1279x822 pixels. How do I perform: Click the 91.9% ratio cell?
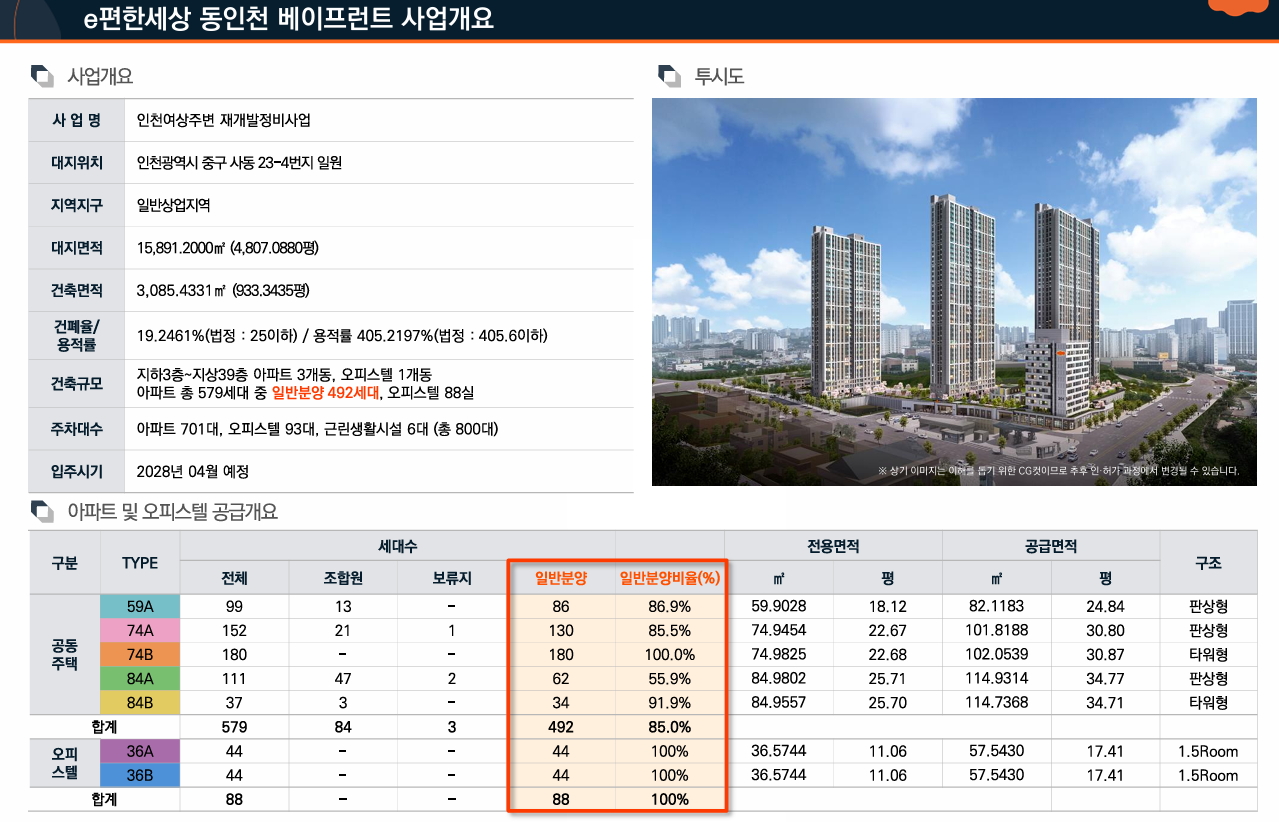669,703
